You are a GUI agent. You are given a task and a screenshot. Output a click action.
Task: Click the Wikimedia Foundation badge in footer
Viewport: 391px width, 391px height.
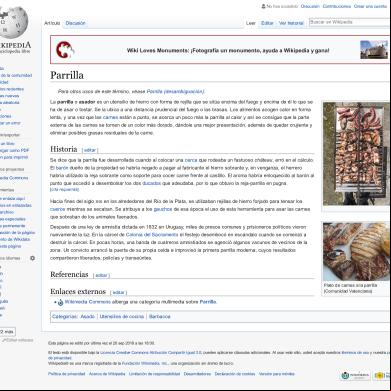pos(355,375)
